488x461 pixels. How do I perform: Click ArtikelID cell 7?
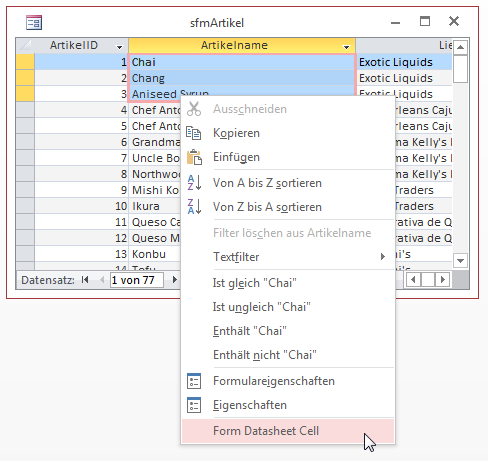click(x=81, y=158)
